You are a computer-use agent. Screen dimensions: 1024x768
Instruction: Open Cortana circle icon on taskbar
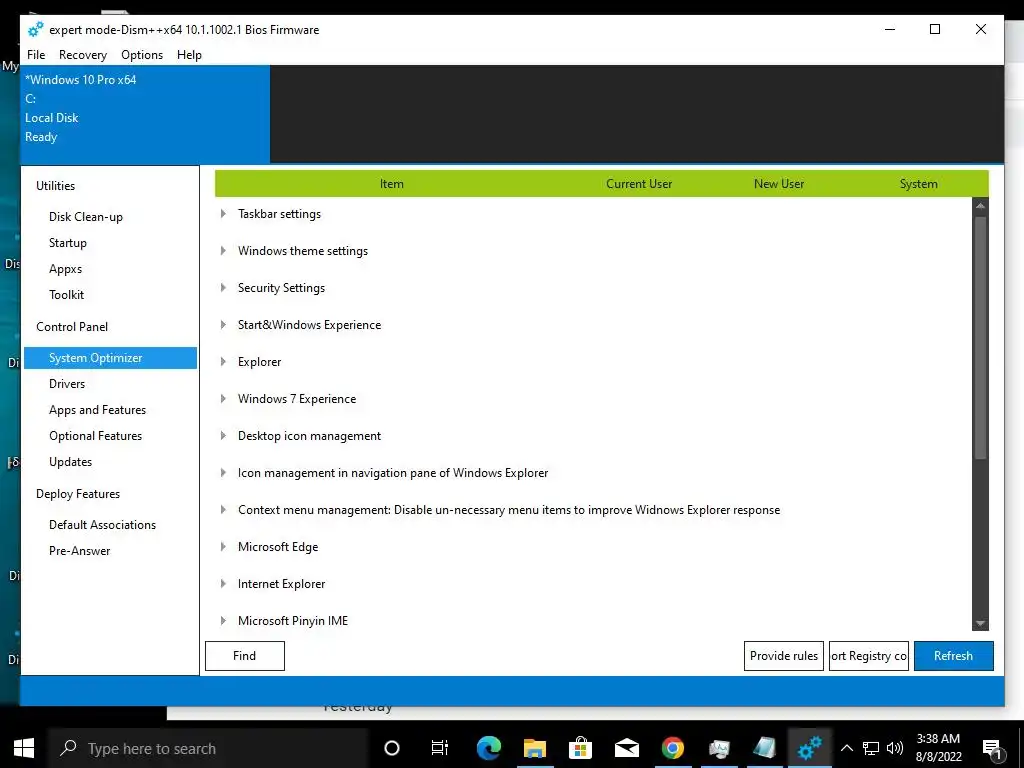coord(392,748)
